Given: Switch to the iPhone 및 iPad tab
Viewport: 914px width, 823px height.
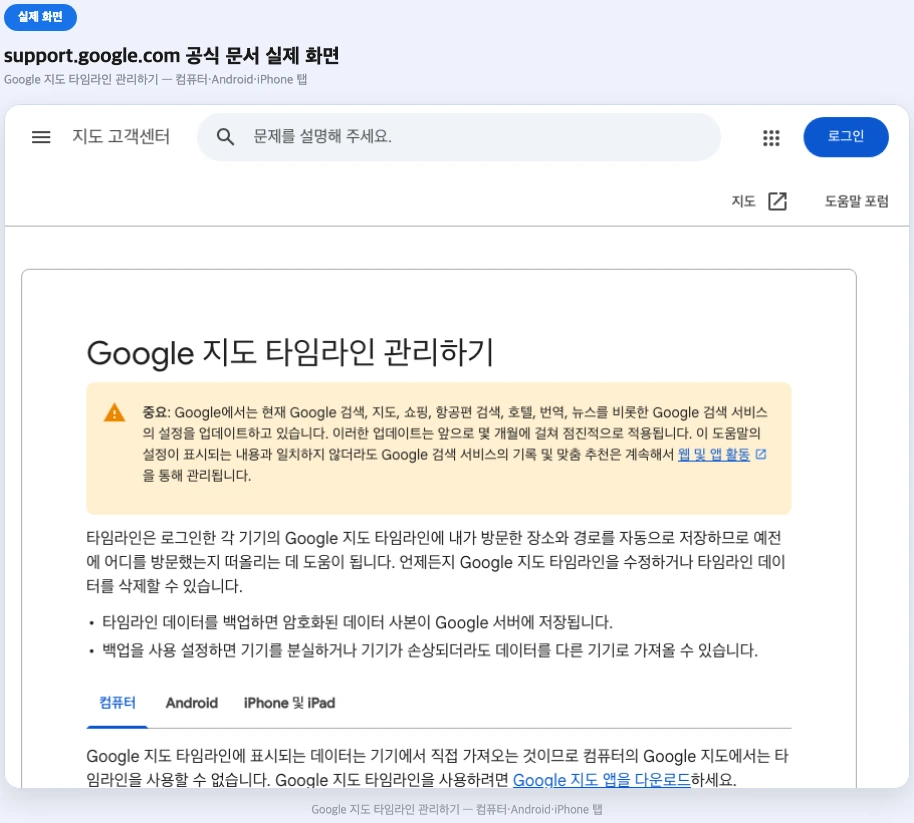Looking at the screenshot, I should coord(289,703).
